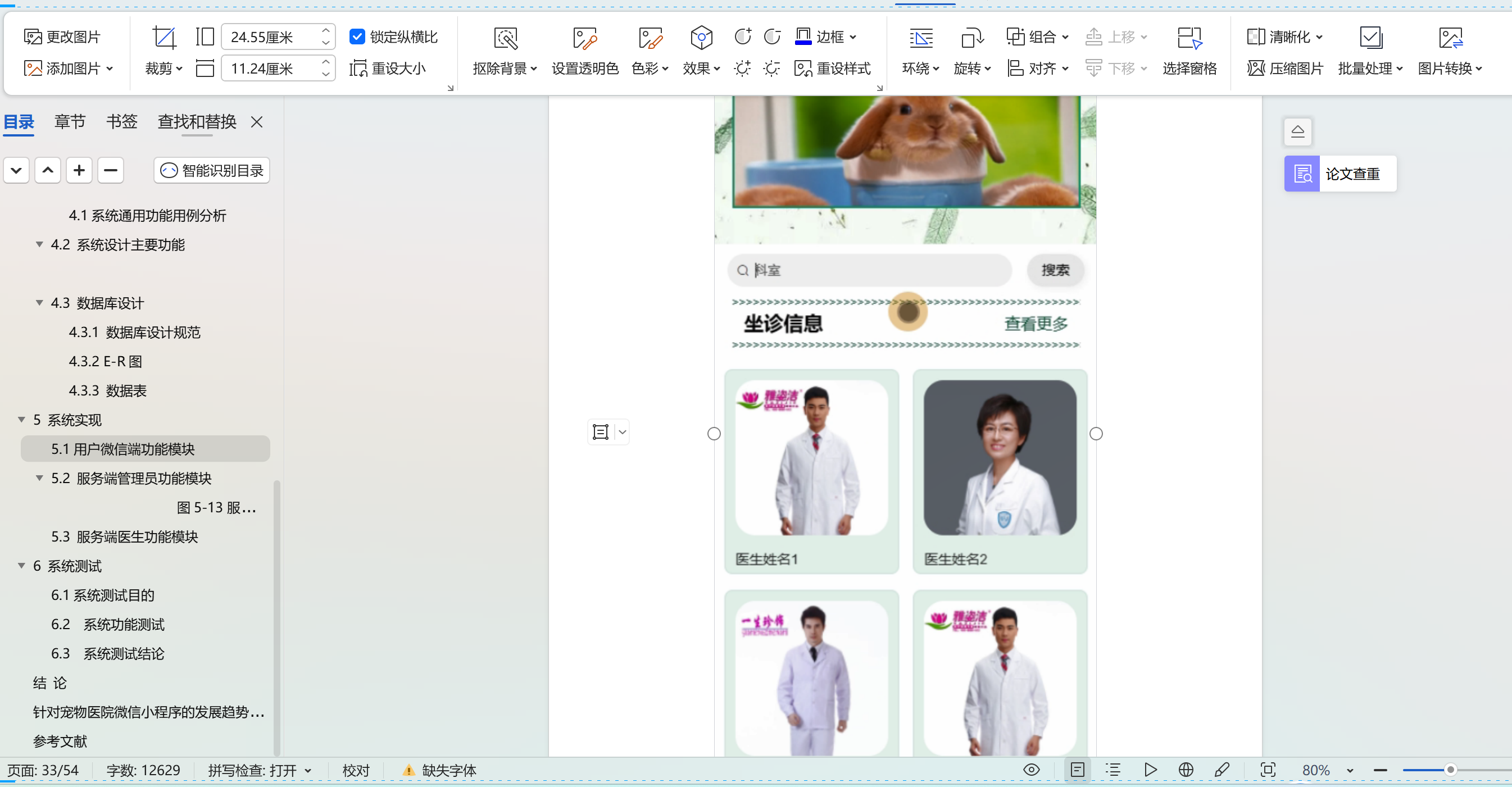This screenshot has height=787, width=1512.
Task: Click the 智能识别目录 button
Action: (211, 170)
